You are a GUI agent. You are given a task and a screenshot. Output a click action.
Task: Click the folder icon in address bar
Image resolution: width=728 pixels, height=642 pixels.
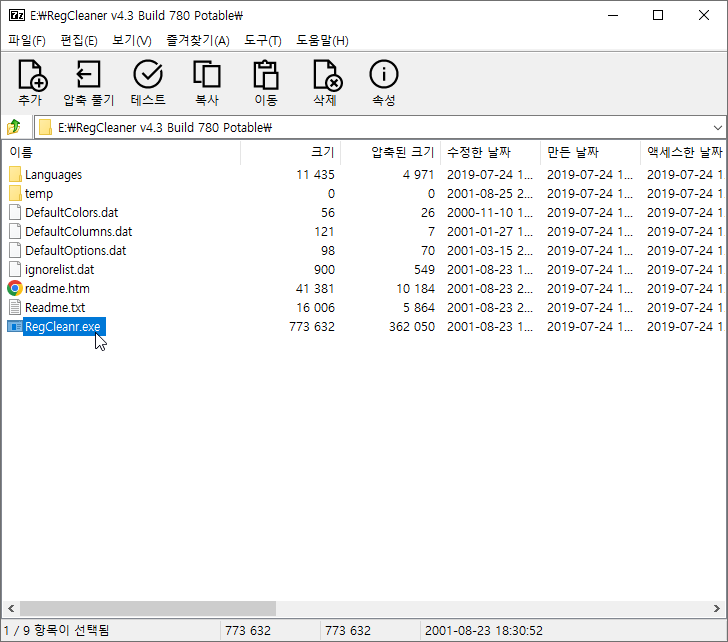45,127
